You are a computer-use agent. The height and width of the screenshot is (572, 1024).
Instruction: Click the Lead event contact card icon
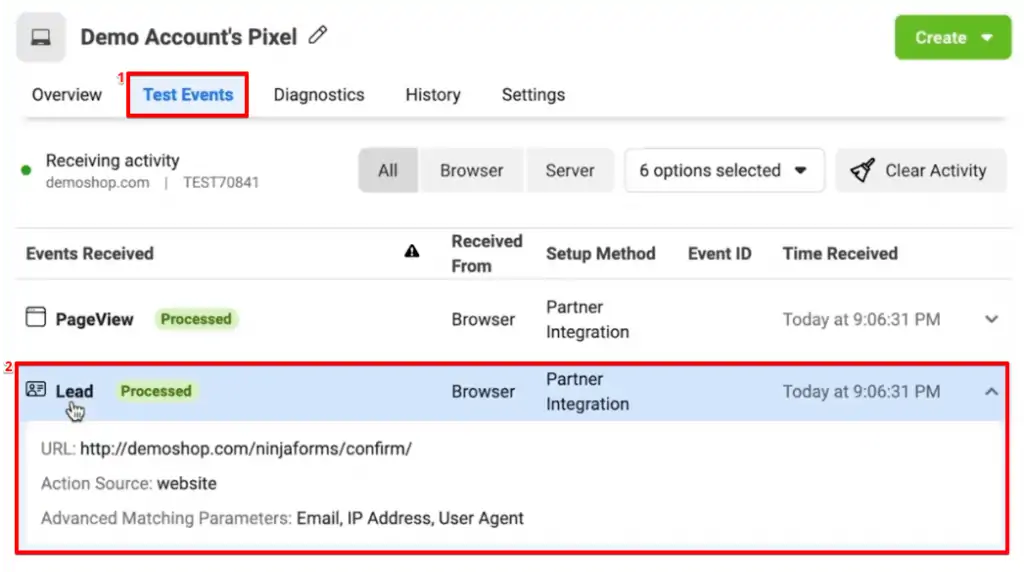tap(36, 390)
